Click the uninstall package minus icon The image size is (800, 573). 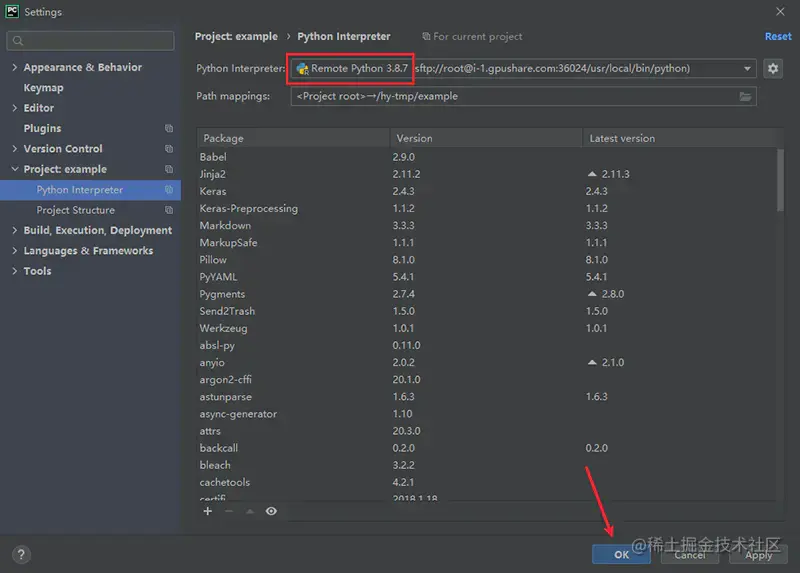click(x=229, y=511)
